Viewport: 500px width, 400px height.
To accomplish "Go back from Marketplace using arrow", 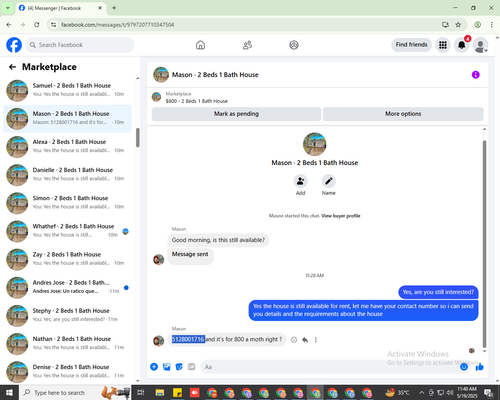I will coord(13,67).
